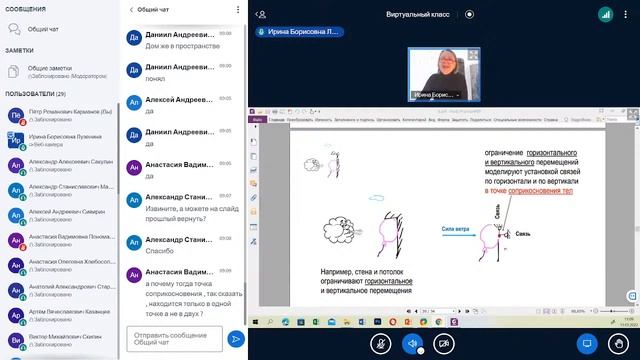Image resolution: width=640 pixels, height=360 pixels.
Task: Open taskbar search icon in shared screen
Action: 270,322
